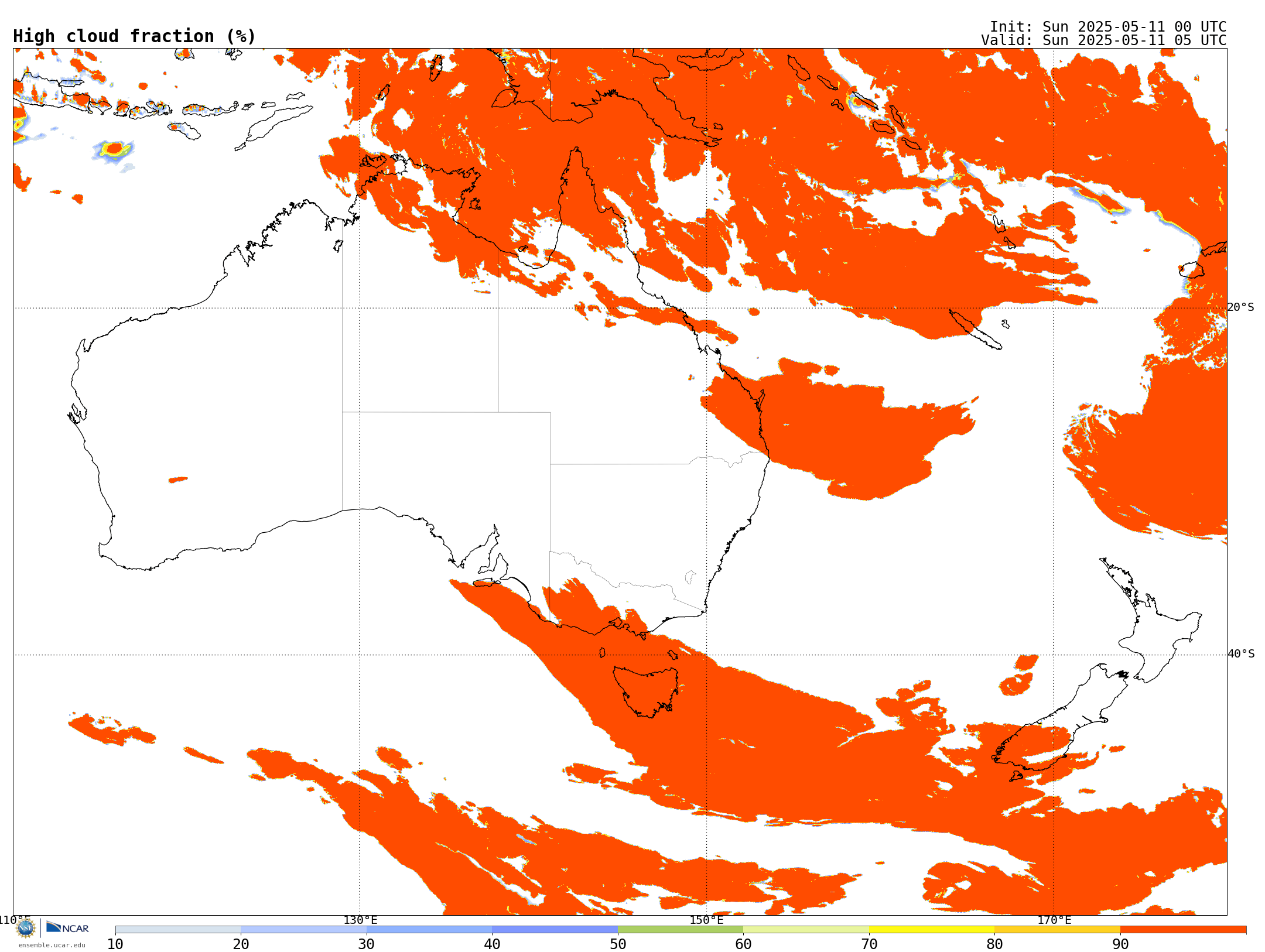
Task: Click the amber 80-90 colorbar segment
Action: point(1057,930)
